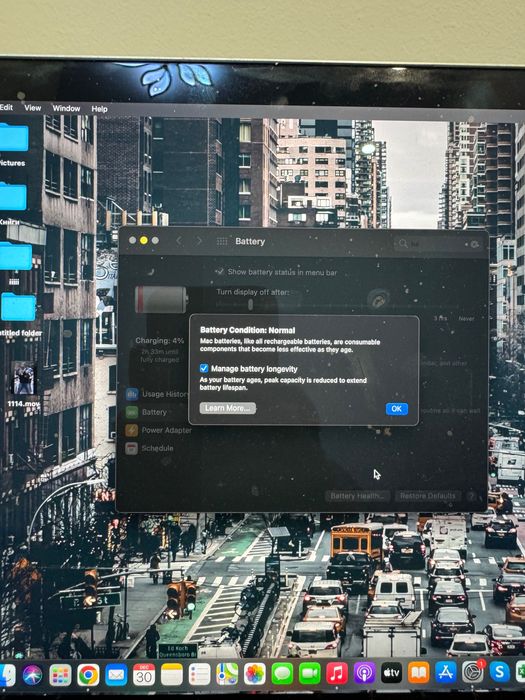Open the help question mark button
This screenshot has height=700, width=525.
pos(471,496)
